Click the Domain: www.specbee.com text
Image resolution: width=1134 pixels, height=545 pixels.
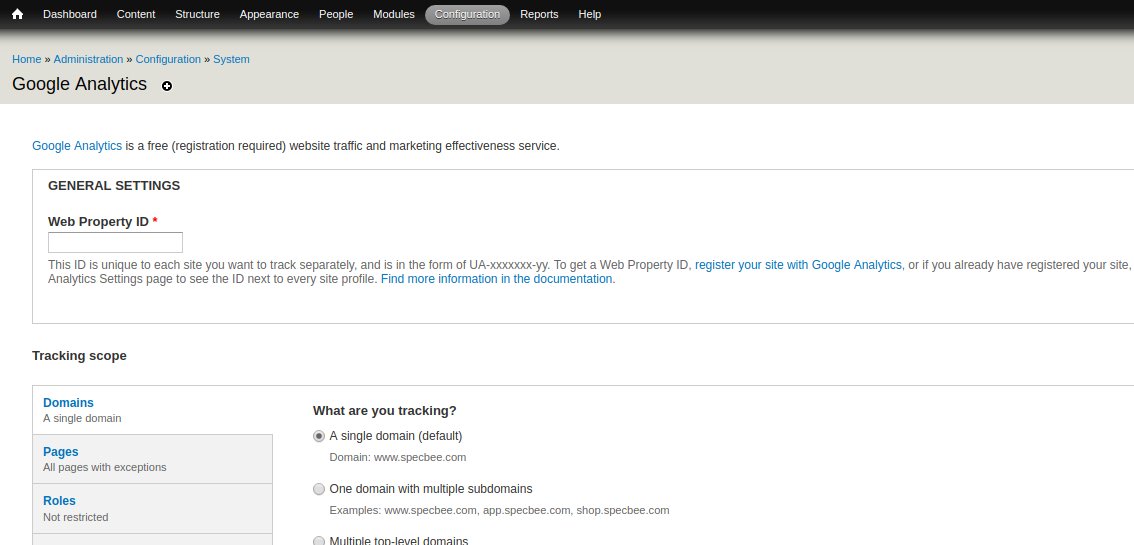point(398,458)
